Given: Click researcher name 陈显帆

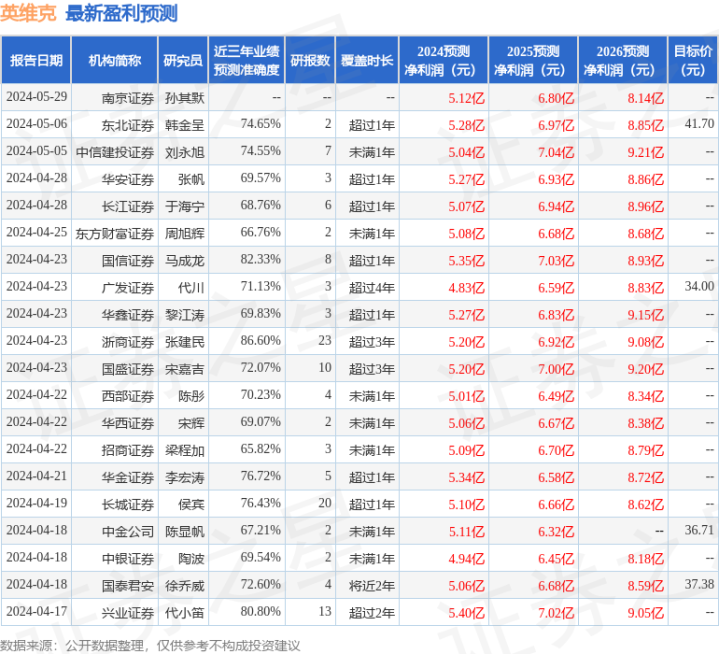Looking at the screenshot, I should point(185,531).
